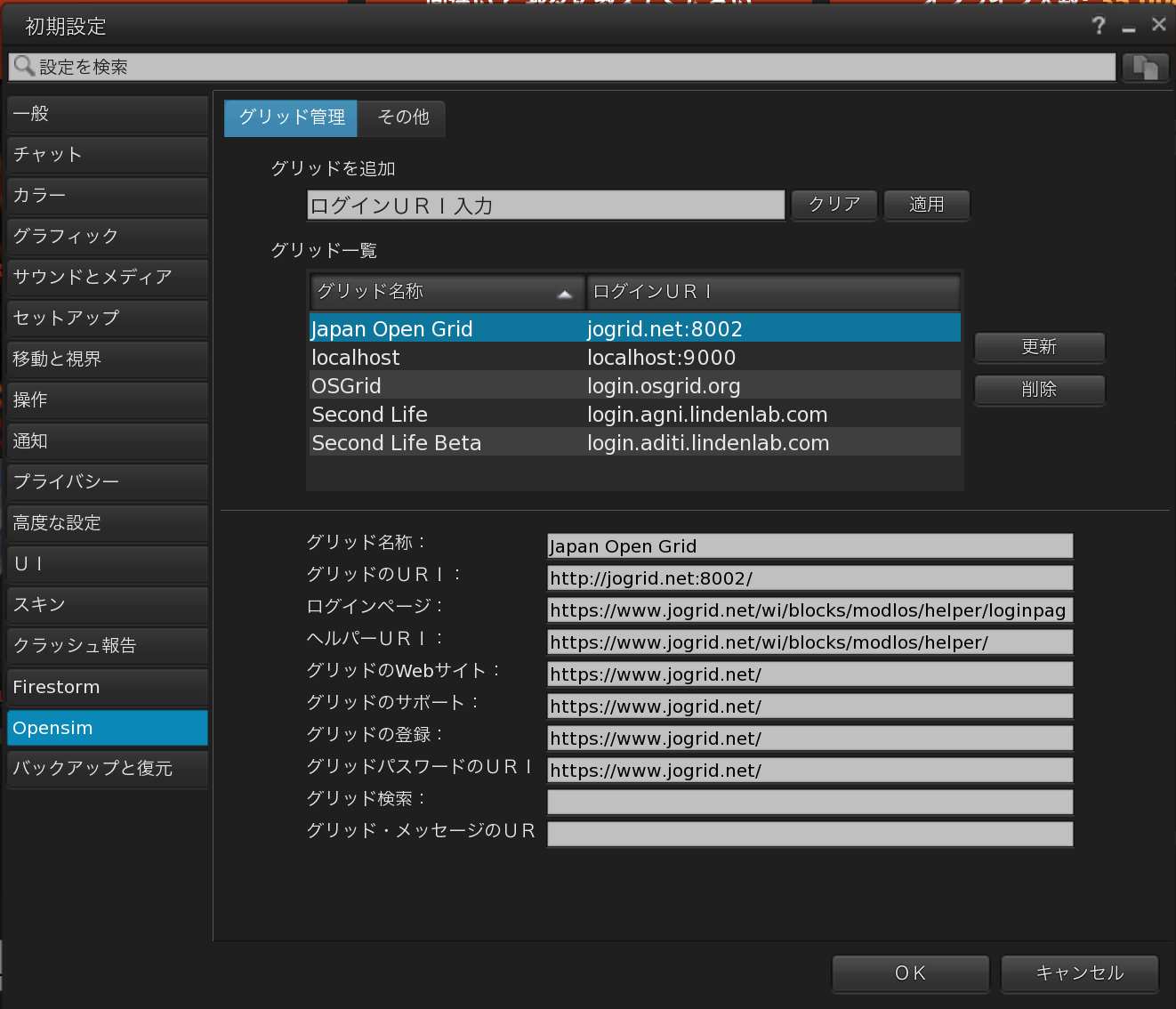Sort by the グリッド名称 column arrow

pos(564,293)
